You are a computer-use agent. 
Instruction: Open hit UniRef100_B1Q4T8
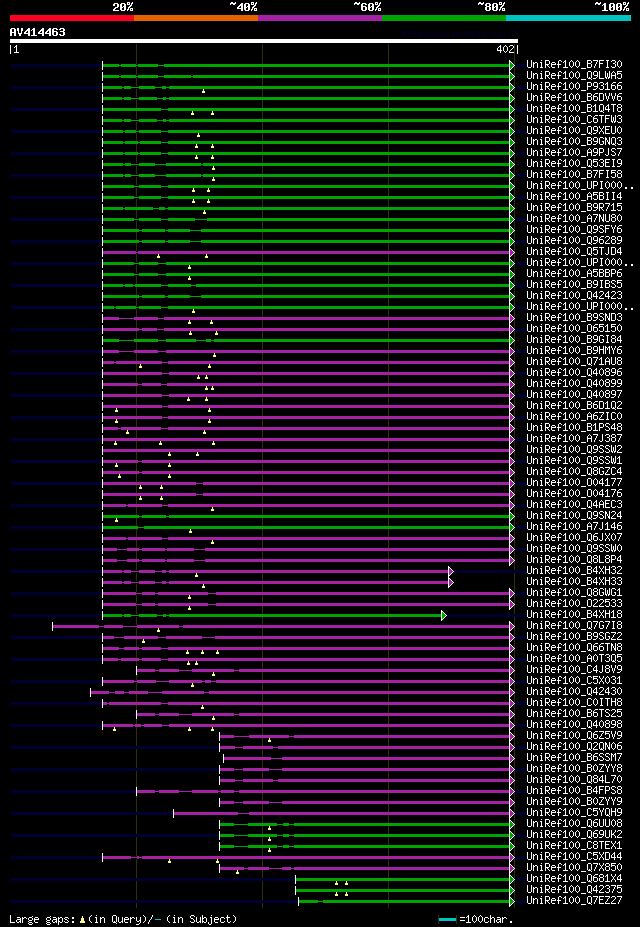coord(574,109)
